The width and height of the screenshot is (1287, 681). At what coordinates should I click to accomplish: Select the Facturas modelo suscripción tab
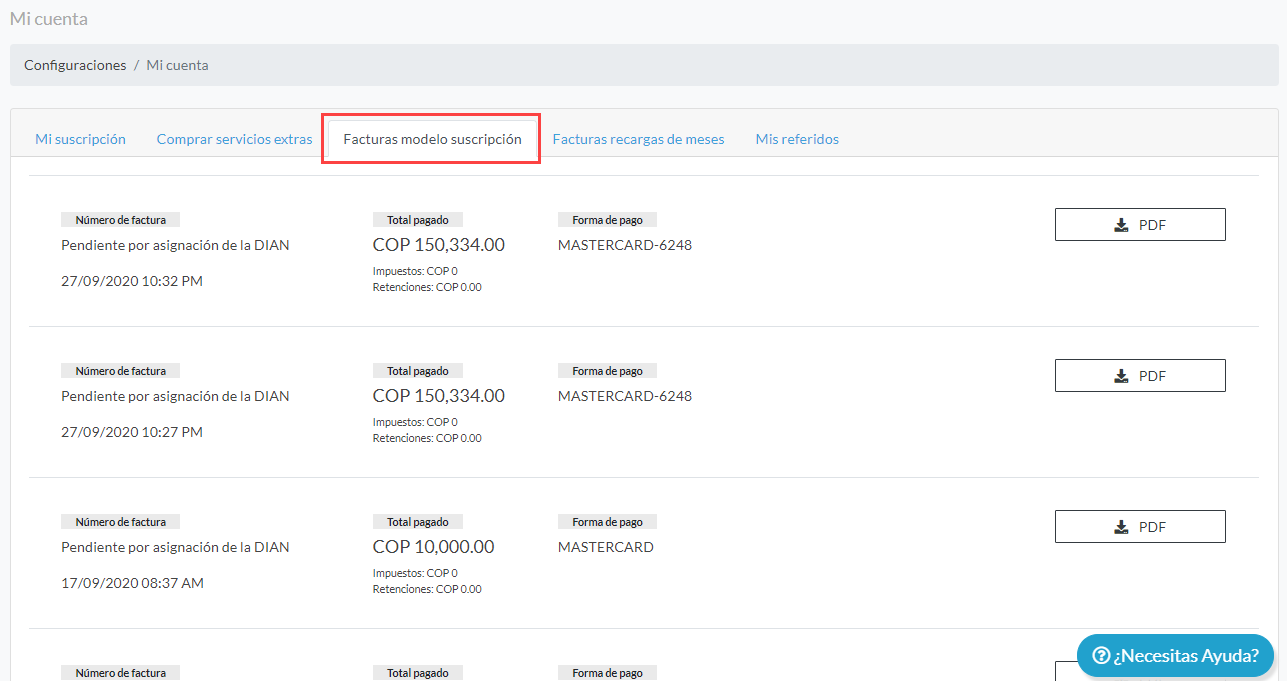coord(432,139)
